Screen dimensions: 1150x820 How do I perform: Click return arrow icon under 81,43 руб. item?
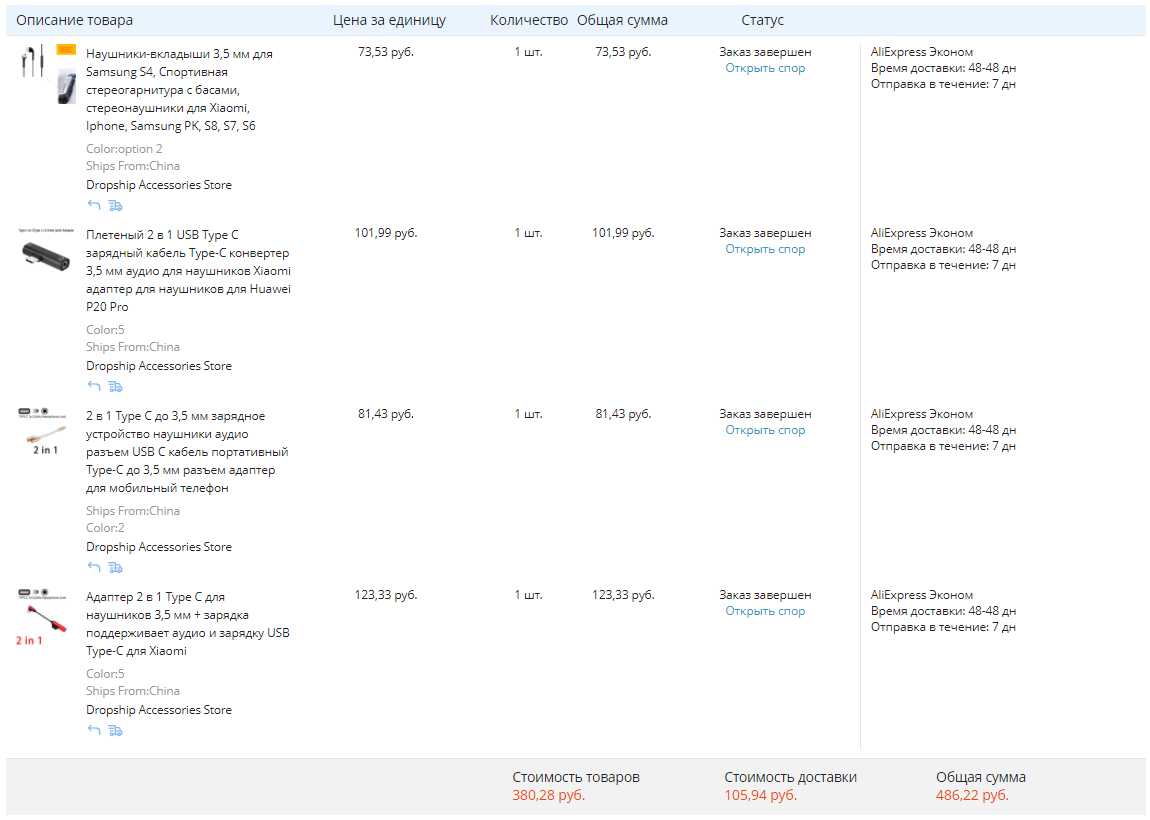(x=94, y=567)
